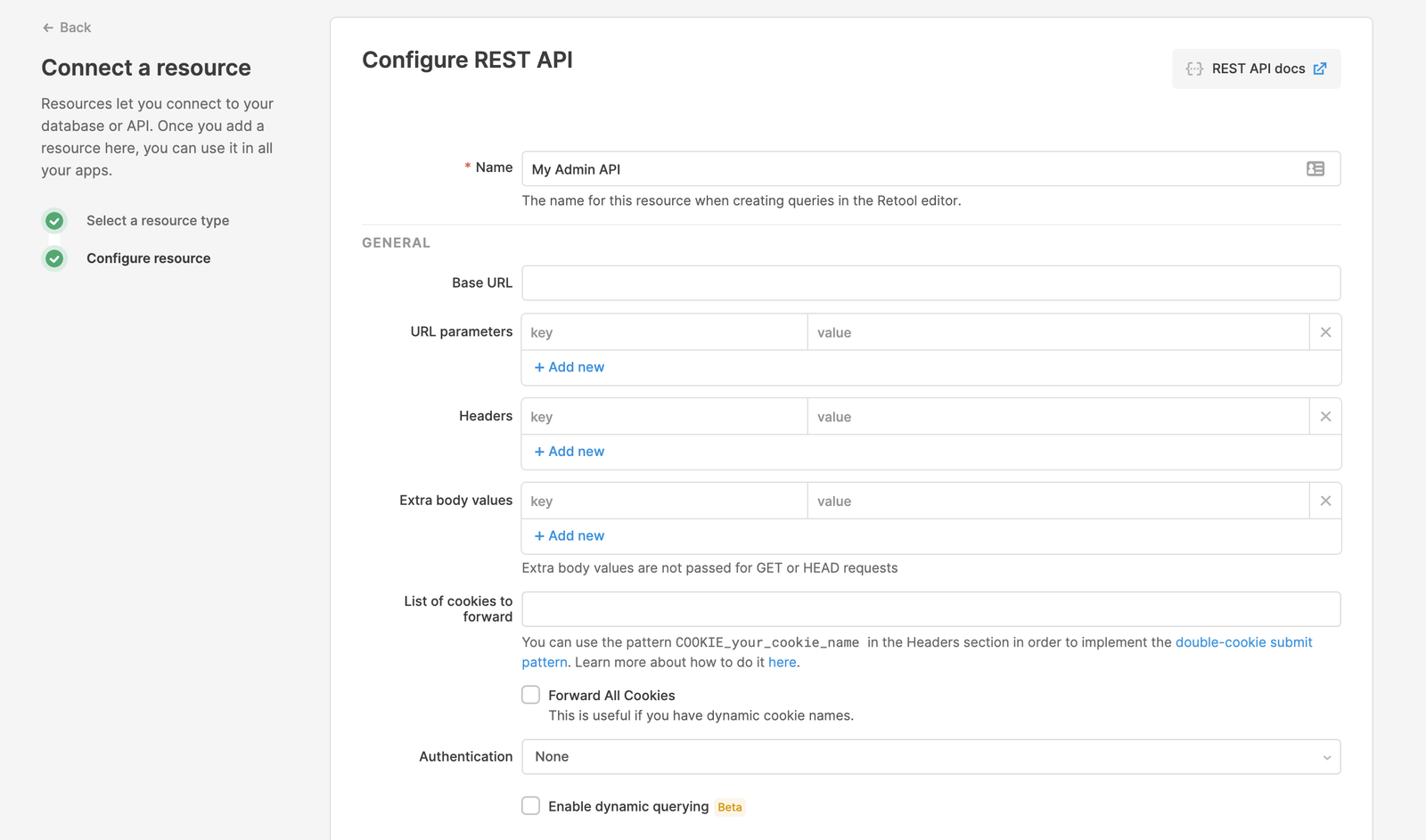Click the Connect a resource heading
This screenshot has height=840, width=1426.
click(x=146, y=68)
